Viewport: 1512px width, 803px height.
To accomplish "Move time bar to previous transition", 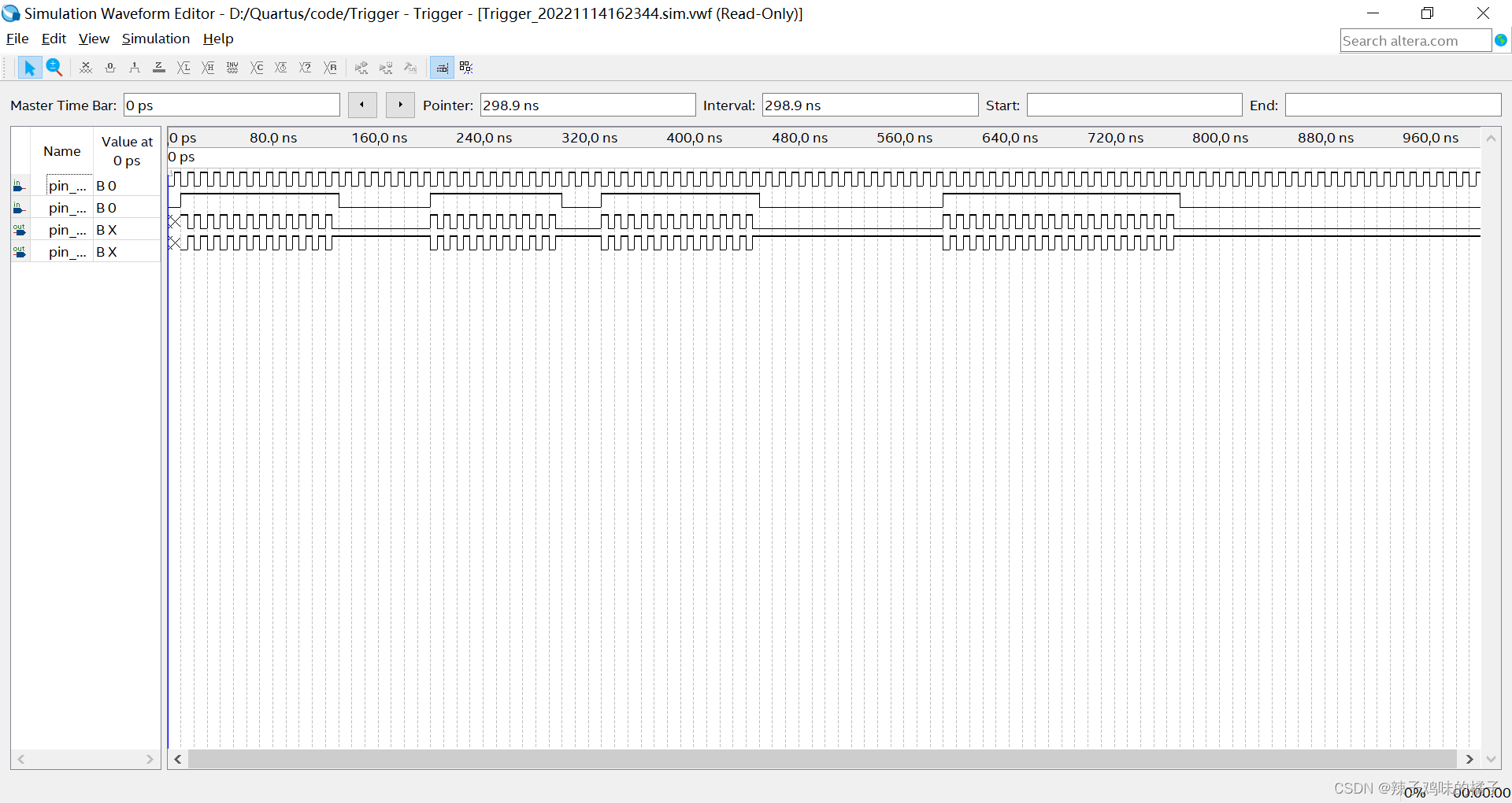I will click(362, 105).
